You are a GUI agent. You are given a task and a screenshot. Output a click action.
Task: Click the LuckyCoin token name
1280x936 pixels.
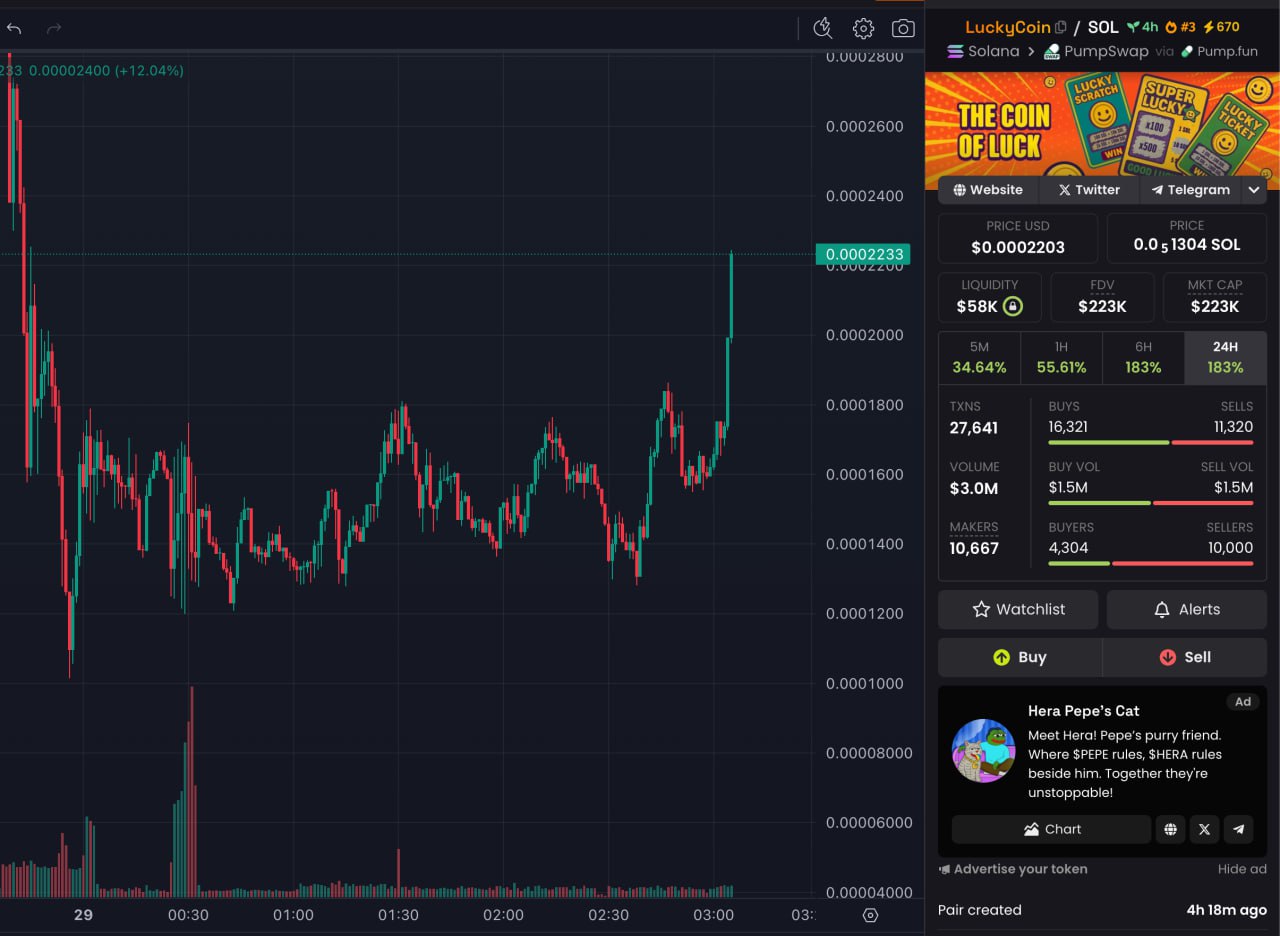point(1007,28)
